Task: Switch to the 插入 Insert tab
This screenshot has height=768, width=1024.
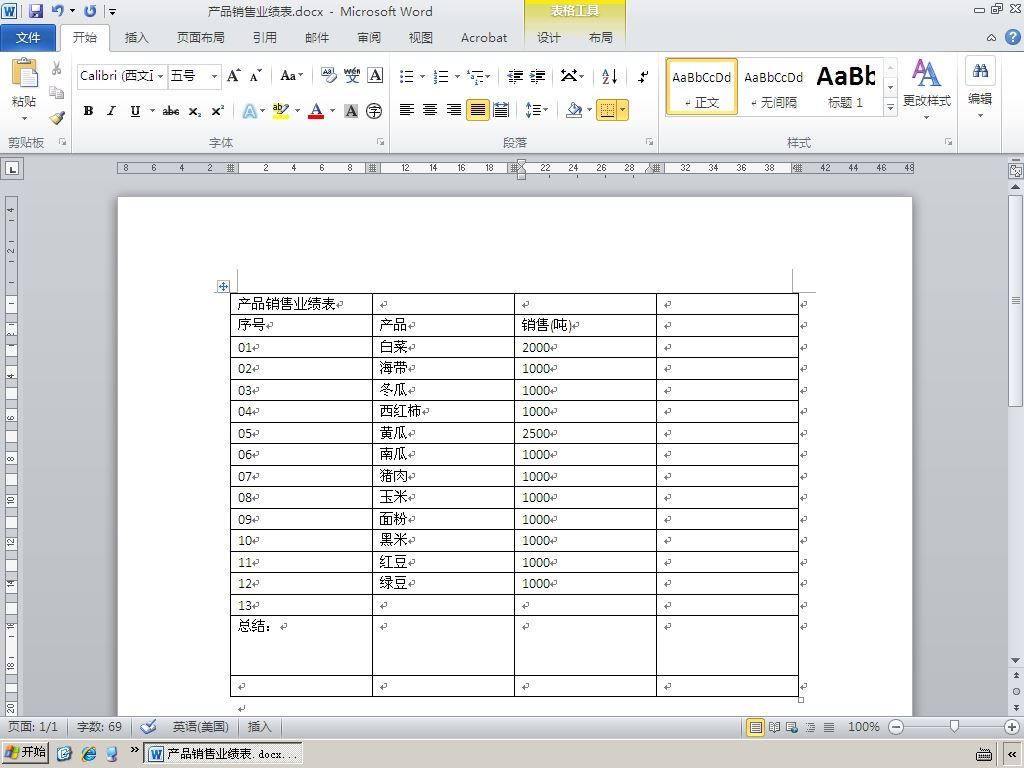Action: (x=136, y=38)
